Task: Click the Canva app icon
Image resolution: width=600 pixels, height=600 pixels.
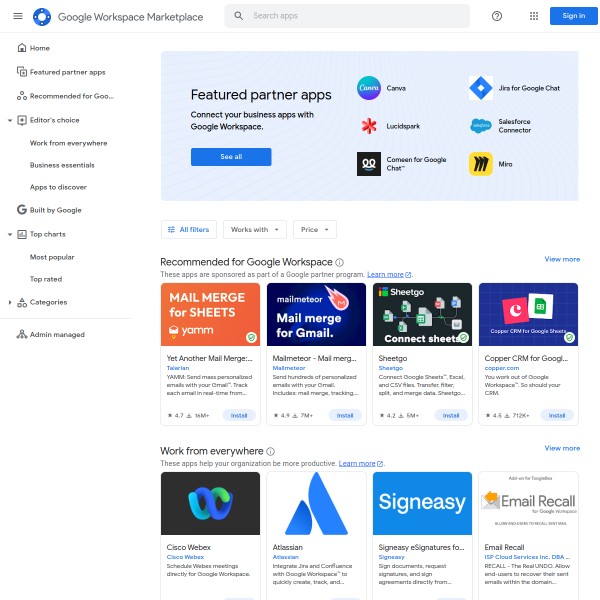Action: click(368, 88)
